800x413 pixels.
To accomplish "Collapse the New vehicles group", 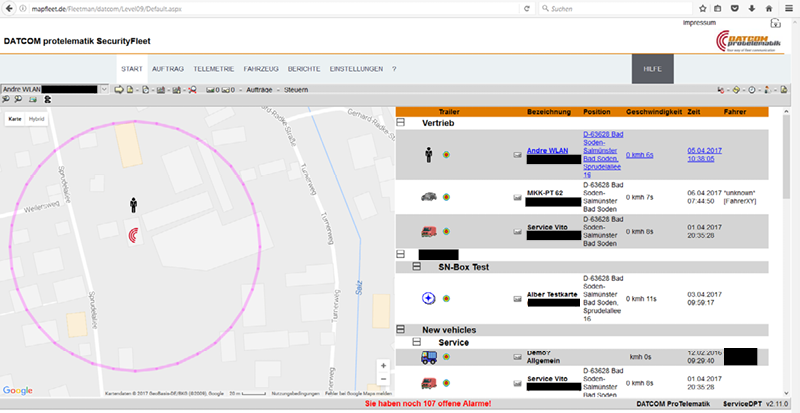I will 401,328.
